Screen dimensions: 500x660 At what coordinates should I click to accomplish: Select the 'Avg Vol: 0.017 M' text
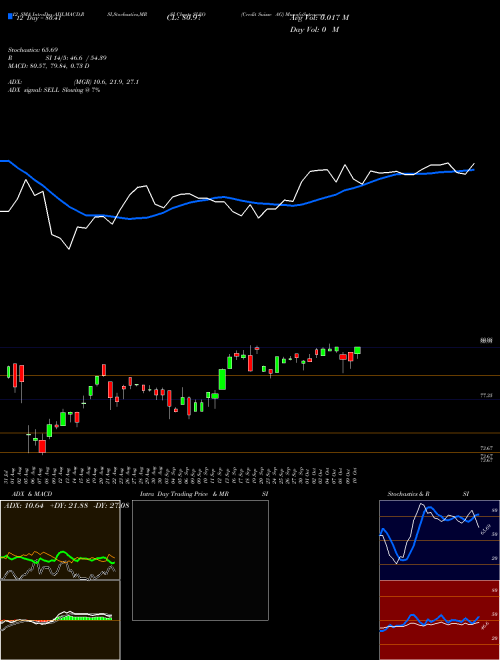pyautogui.click(x=319, y=18)
